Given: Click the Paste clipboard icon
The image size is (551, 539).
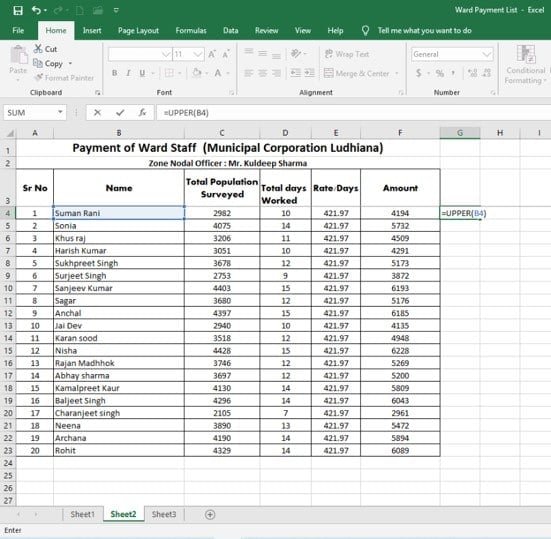Looking at the screenshot, I should (x=18, y=55).
